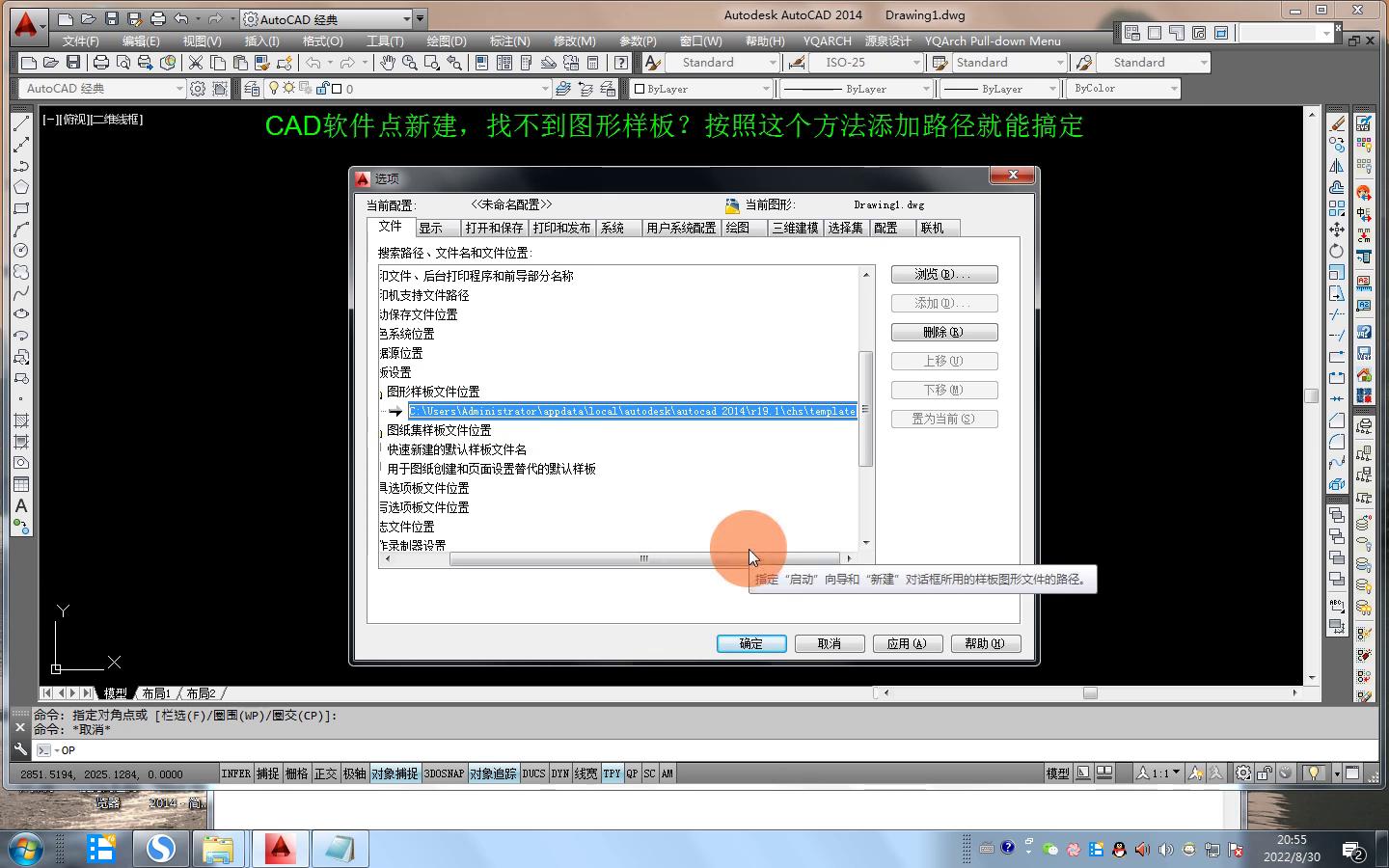This screenshot has height=868, width=1389.
Task: Click the Save floppy disk icon
Action: tap(72, 63)
